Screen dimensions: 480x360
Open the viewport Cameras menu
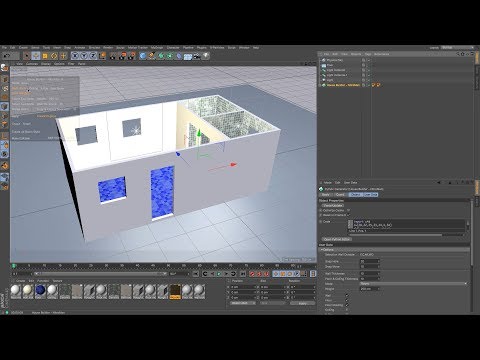tap(32, 64)
